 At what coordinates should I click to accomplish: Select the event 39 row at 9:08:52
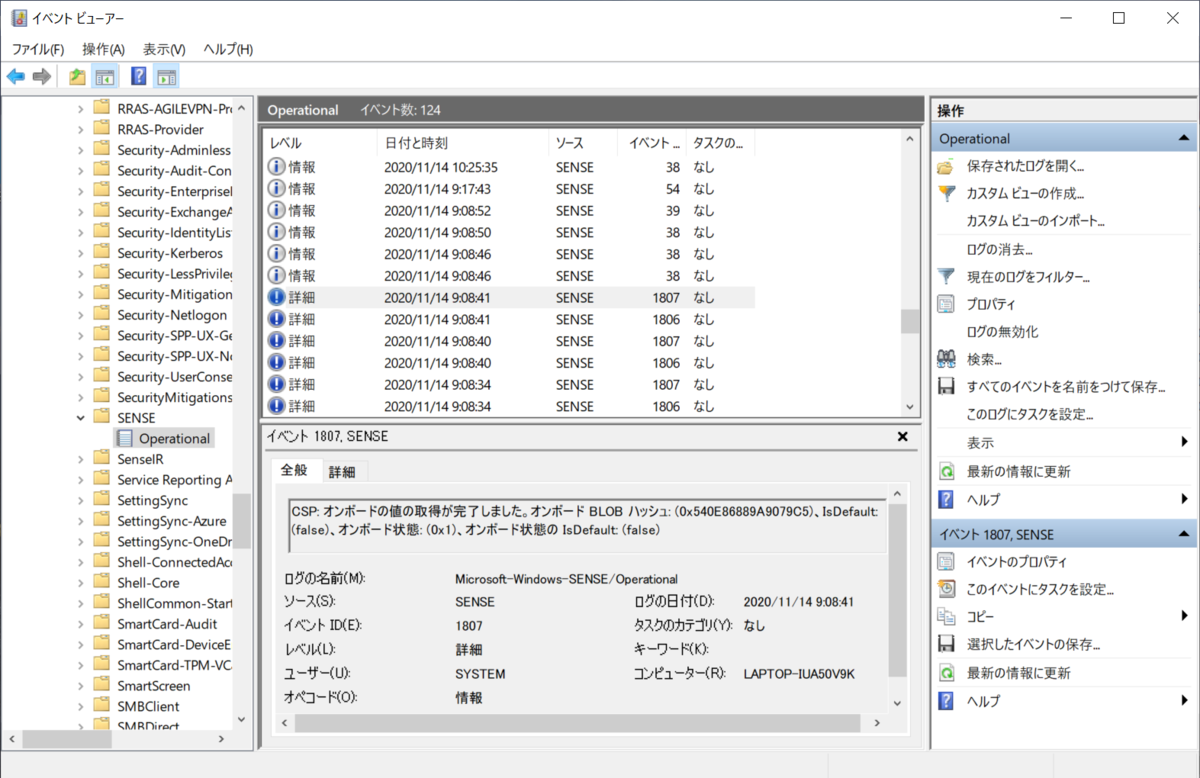pyautogui.click(x=508, y=211)
